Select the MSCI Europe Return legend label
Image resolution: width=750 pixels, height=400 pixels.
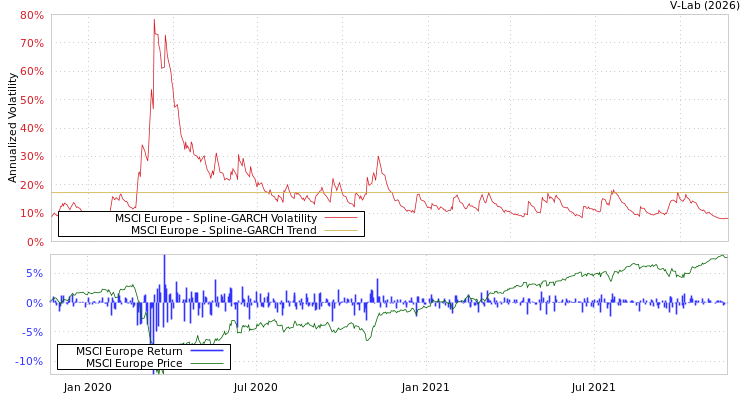129,351
